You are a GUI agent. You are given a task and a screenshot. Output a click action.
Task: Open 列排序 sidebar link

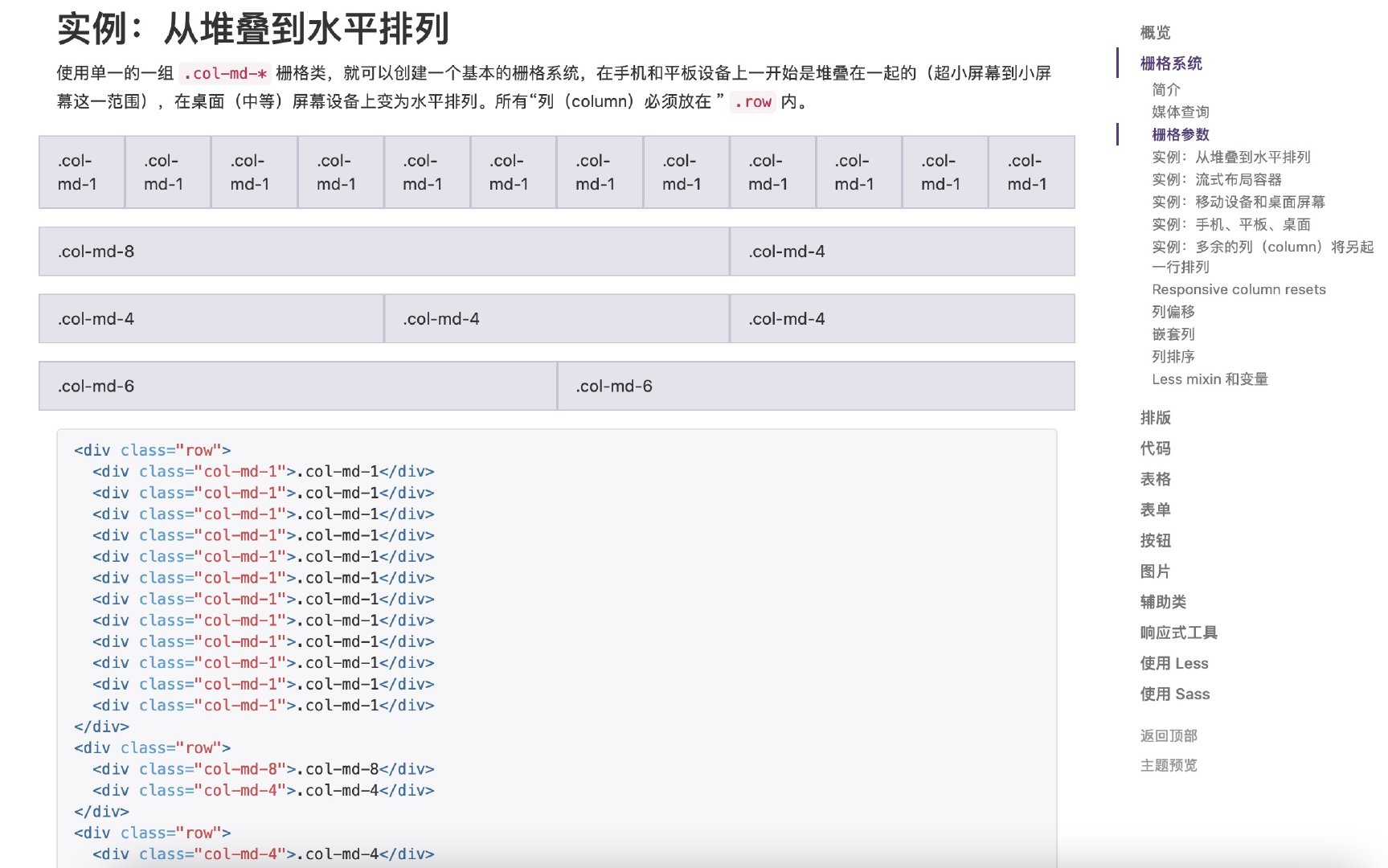point(1173,356)
